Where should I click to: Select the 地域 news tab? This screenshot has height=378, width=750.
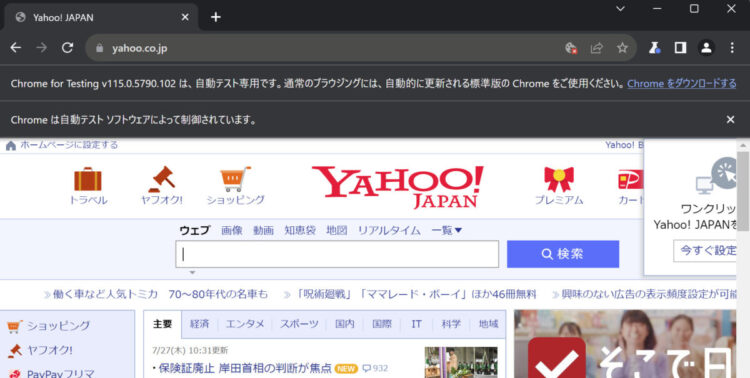pos(488,324)
